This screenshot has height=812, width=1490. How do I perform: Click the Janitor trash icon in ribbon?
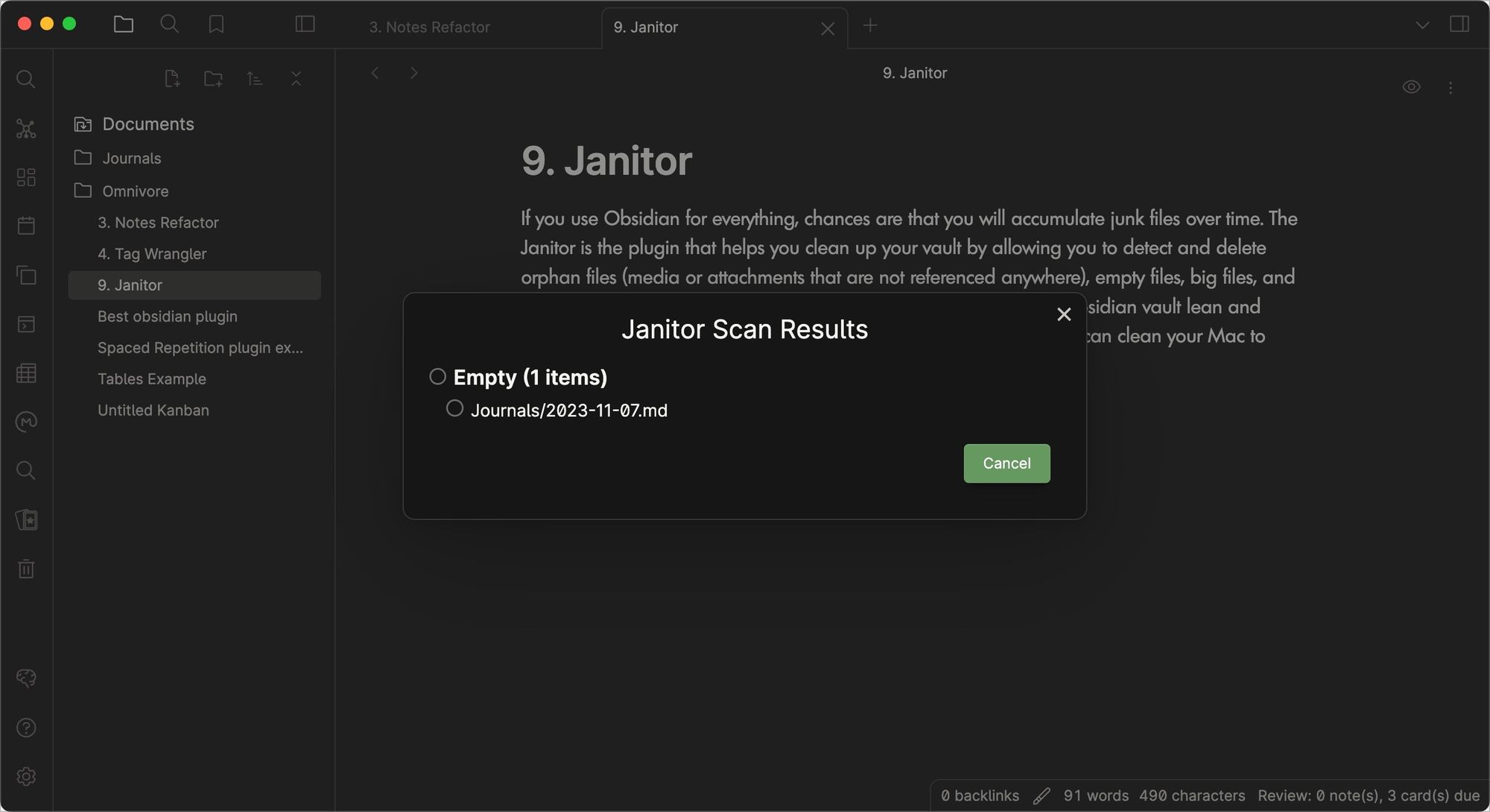(26, 569)
